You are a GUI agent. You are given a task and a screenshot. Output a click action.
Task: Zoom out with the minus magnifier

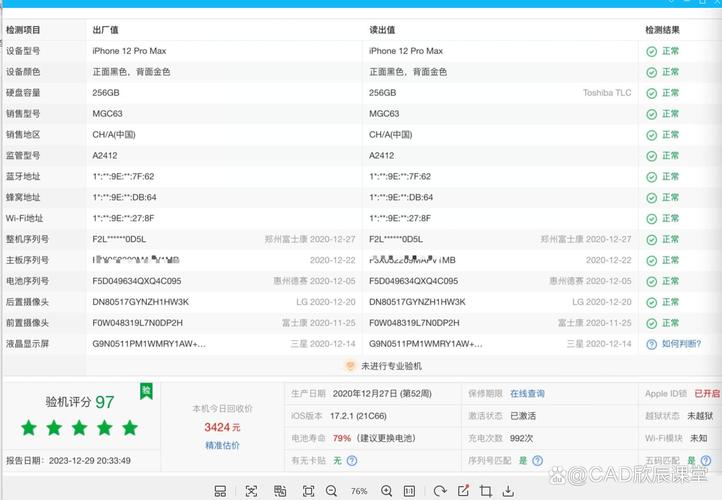[x=332, y=491]
